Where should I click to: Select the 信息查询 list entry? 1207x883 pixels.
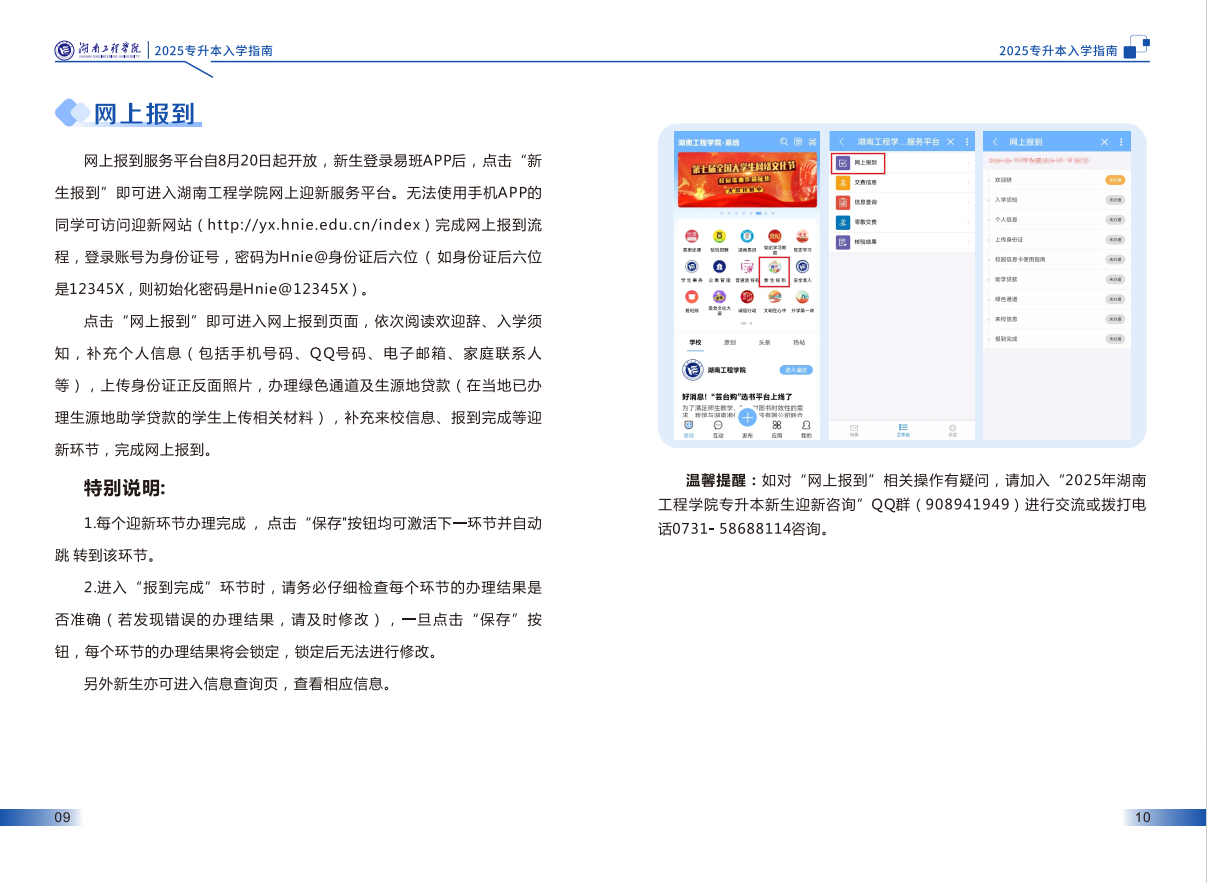(902, 202)
